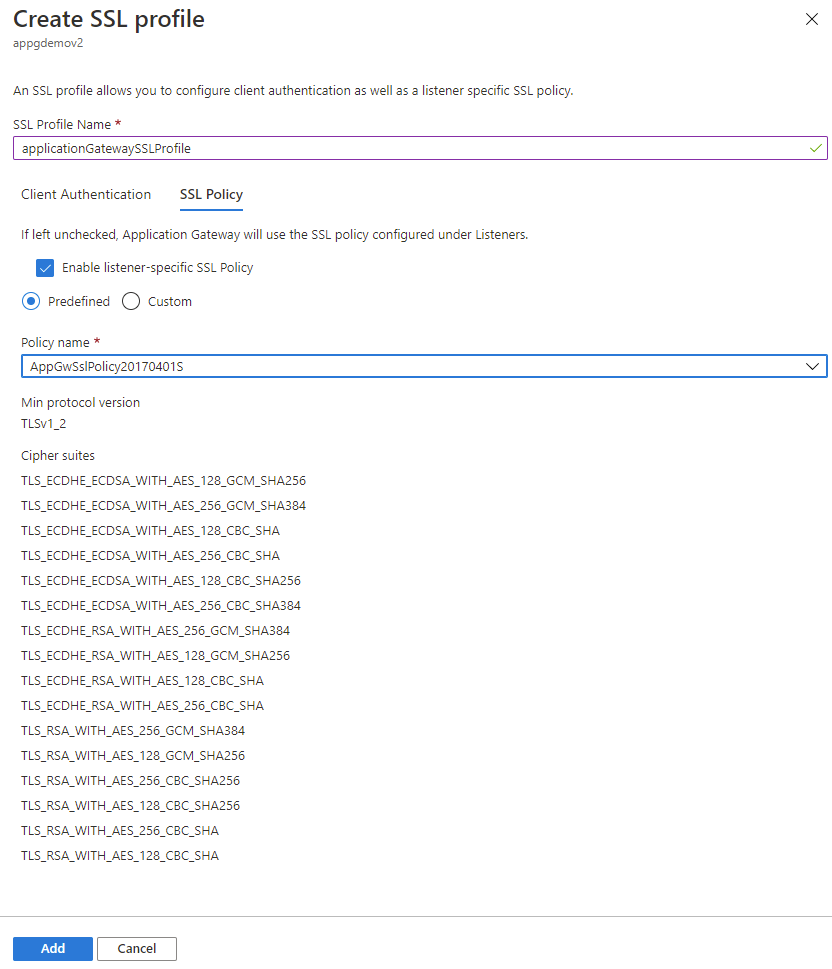Close the Create SSL profile panel
This screenshot has width=832, height=969.
coord(811,19)
